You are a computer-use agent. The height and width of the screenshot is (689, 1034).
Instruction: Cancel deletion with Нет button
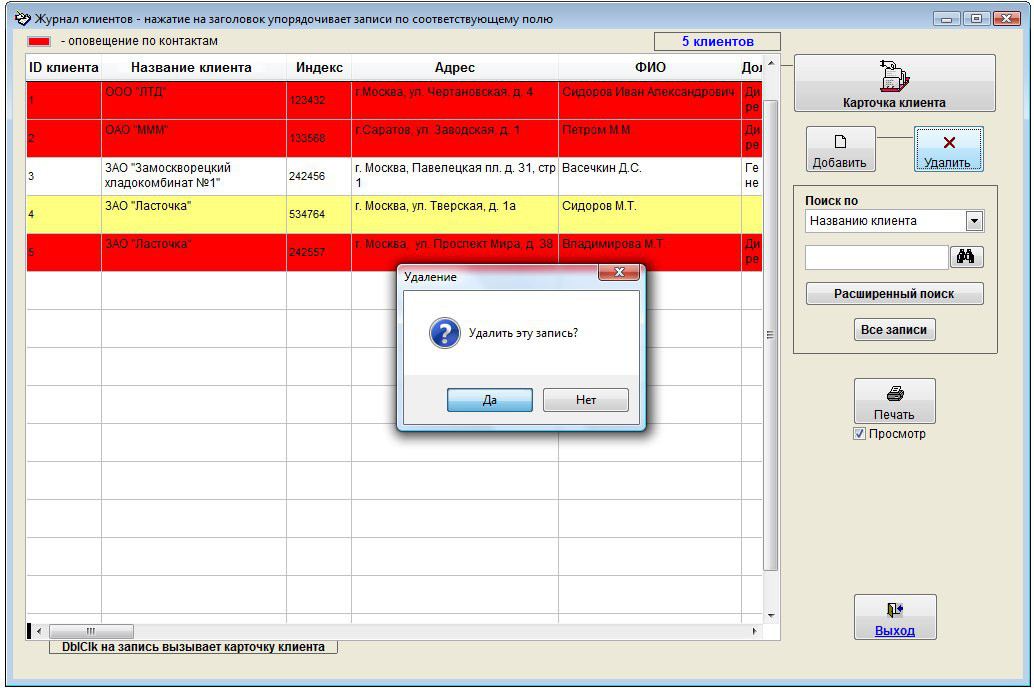[585, 400]
